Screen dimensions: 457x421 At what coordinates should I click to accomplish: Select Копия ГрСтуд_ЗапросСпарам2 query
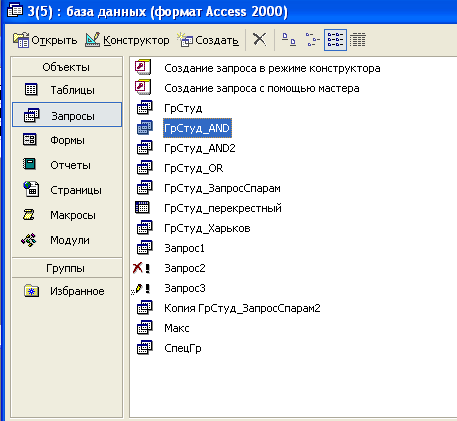coord(242,308)
